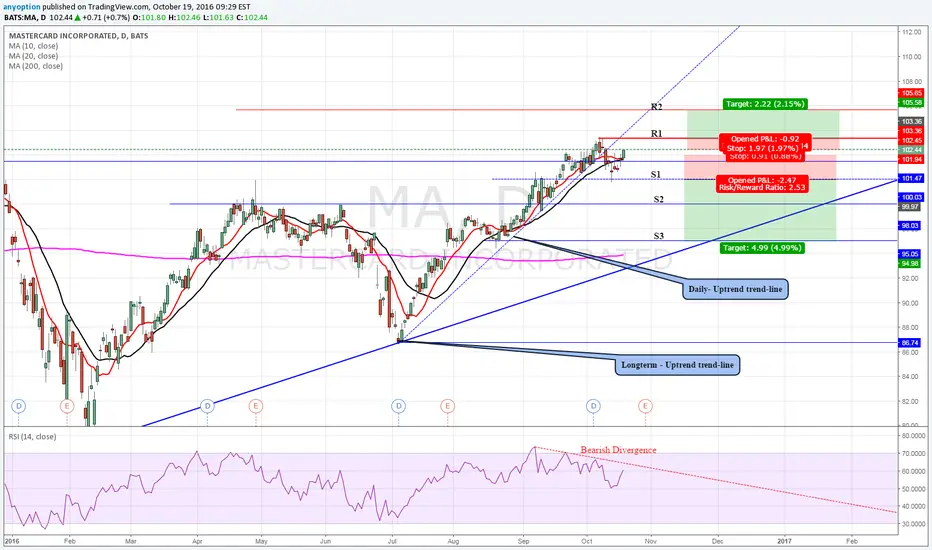Select the blue 100.03 price tag
The height and width of the screenshot is (550, 932).
pos(911,197)
